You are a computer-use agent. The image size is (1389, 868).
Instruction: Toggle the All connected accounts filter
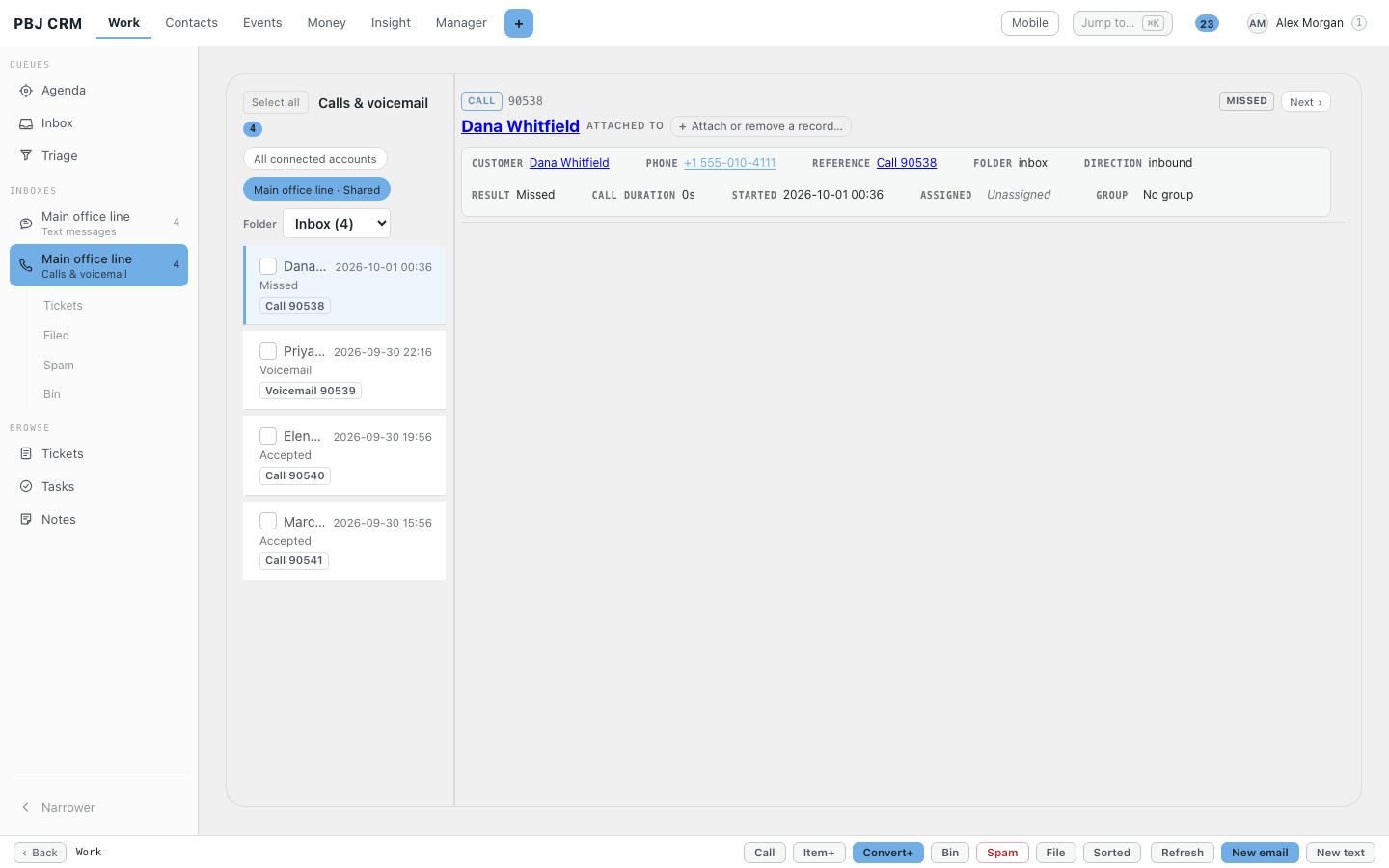(x=315, y=159)
